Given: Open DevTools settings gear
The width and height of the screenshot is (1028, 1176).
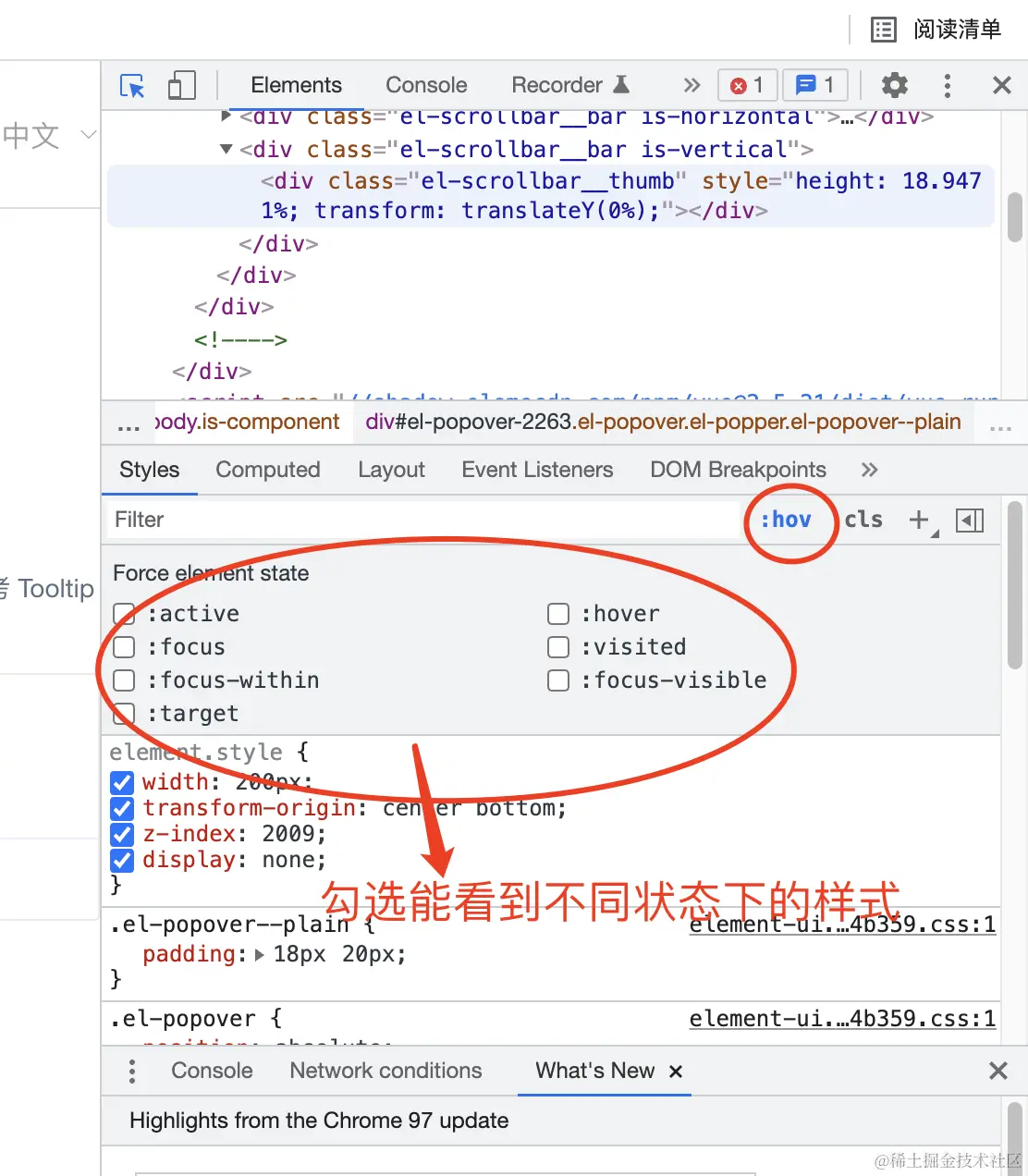Looking at the screenshot, I should tap(894, 86).
